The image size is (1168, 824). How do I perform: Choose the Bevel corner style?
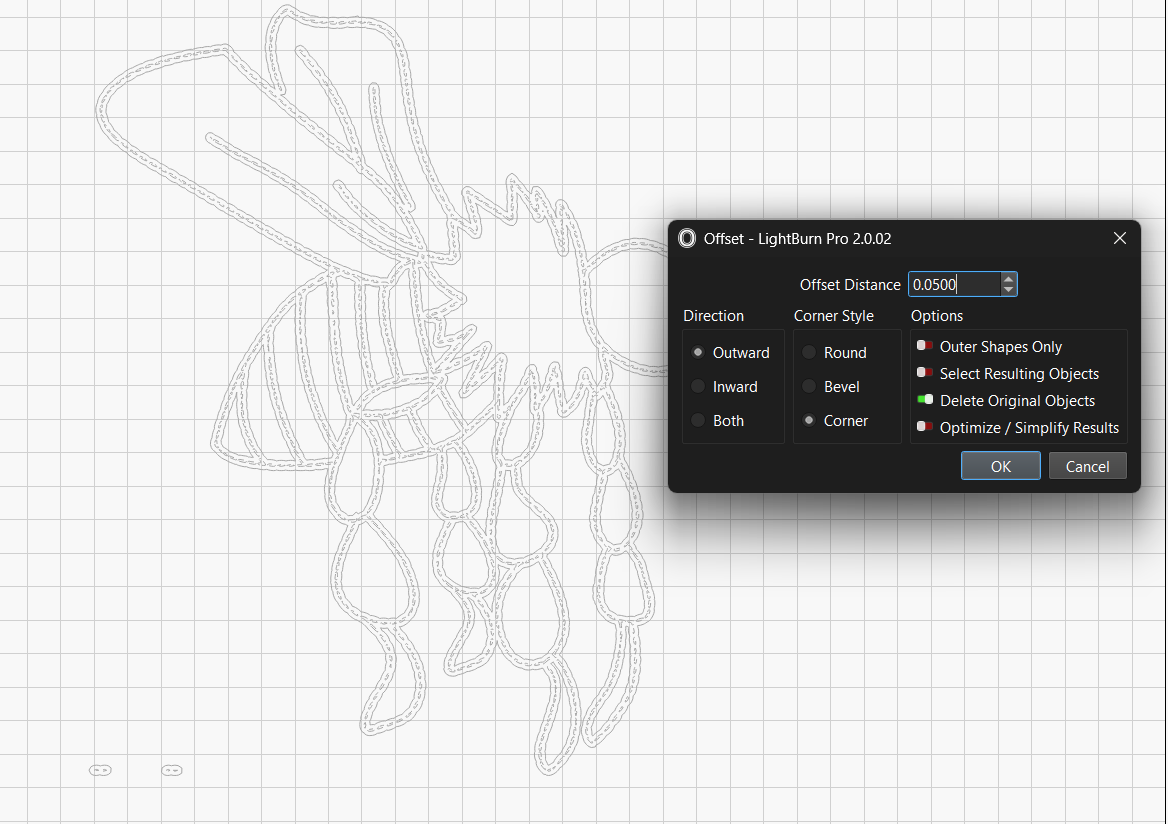point(808,386)
